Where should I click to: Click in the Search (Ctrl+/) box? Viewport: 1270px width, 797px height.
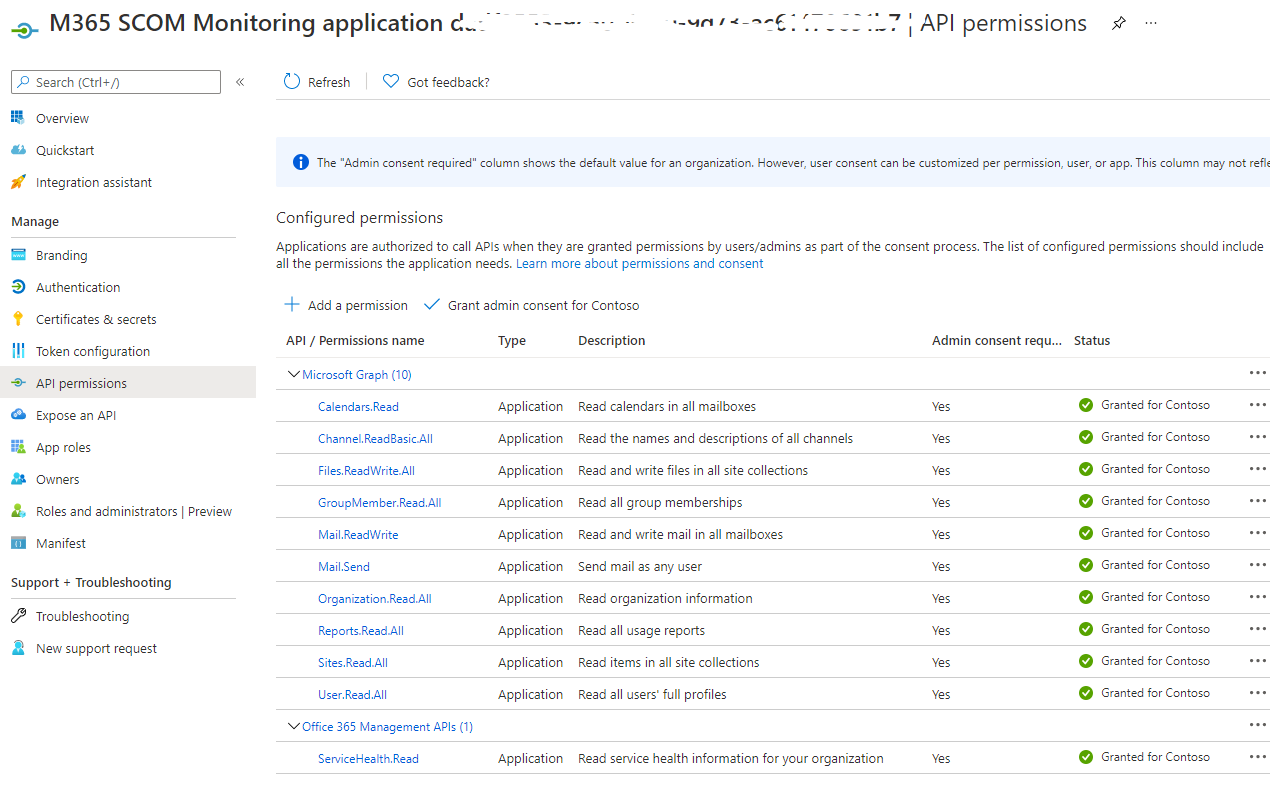click(x=116, y=82)
